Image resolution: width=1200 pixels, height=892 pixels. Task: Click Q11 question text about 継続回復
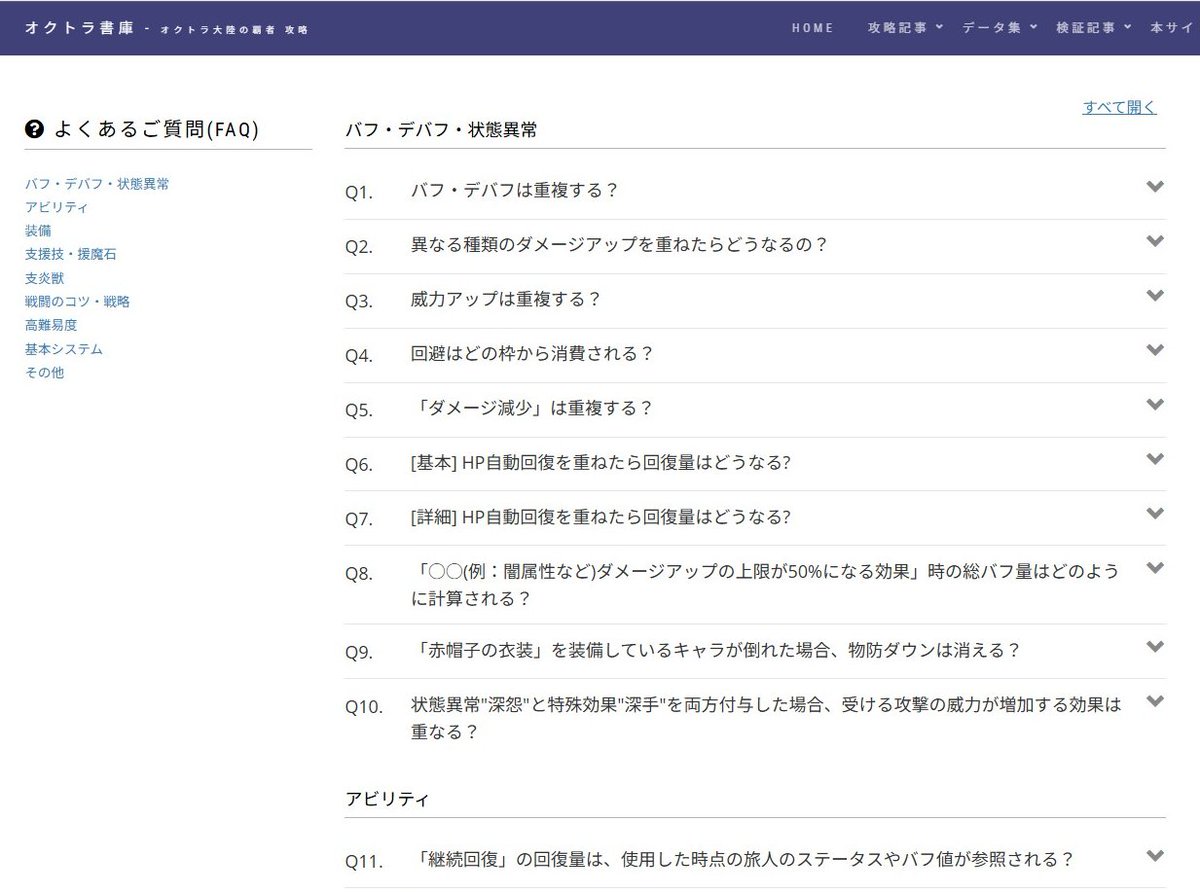743,859
